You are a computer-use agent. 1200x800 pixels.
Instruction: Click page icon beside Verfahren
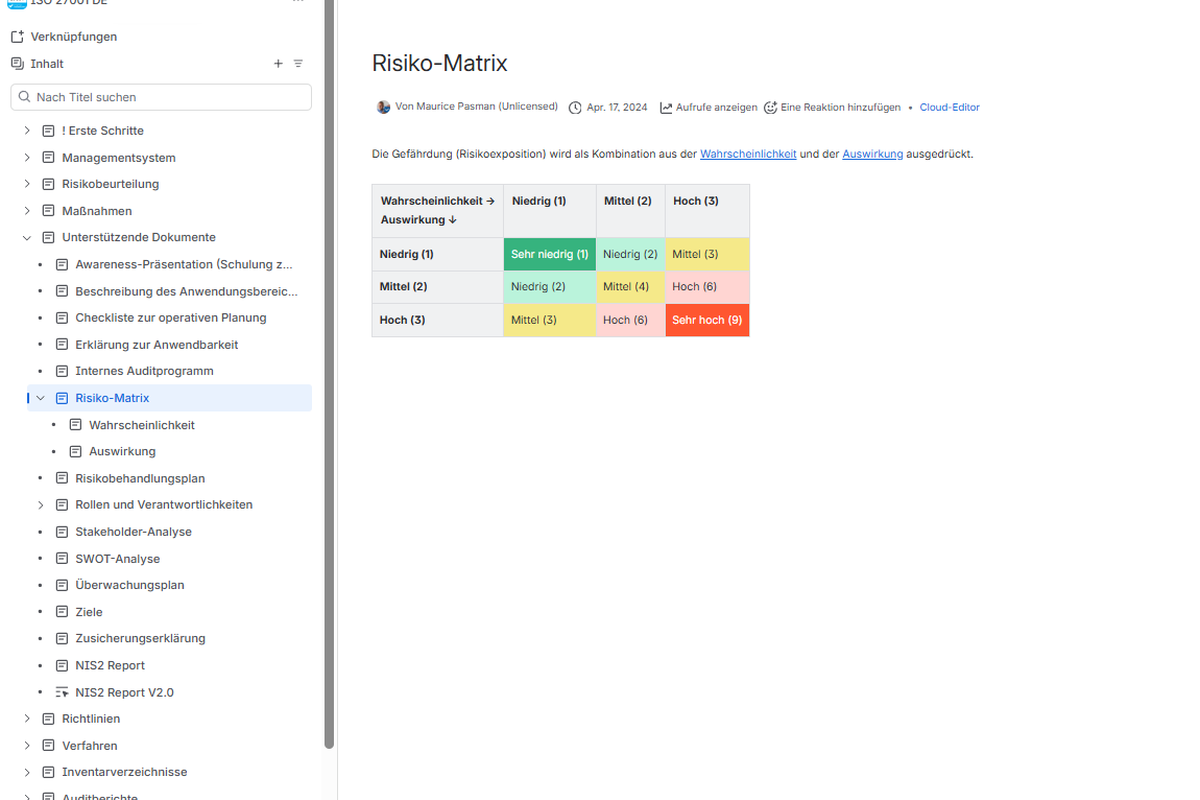tap(48, 746)
